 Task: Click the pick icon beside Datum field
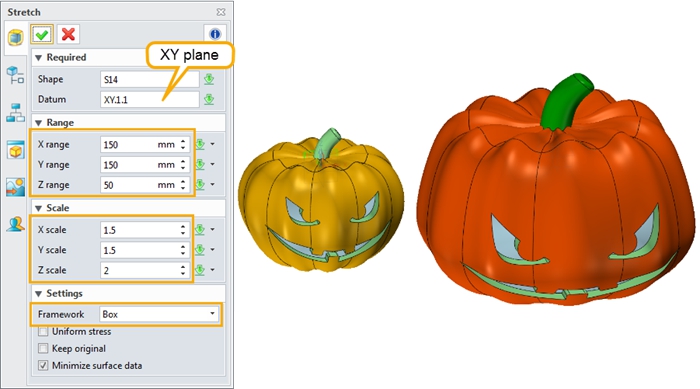pos(208,99)
